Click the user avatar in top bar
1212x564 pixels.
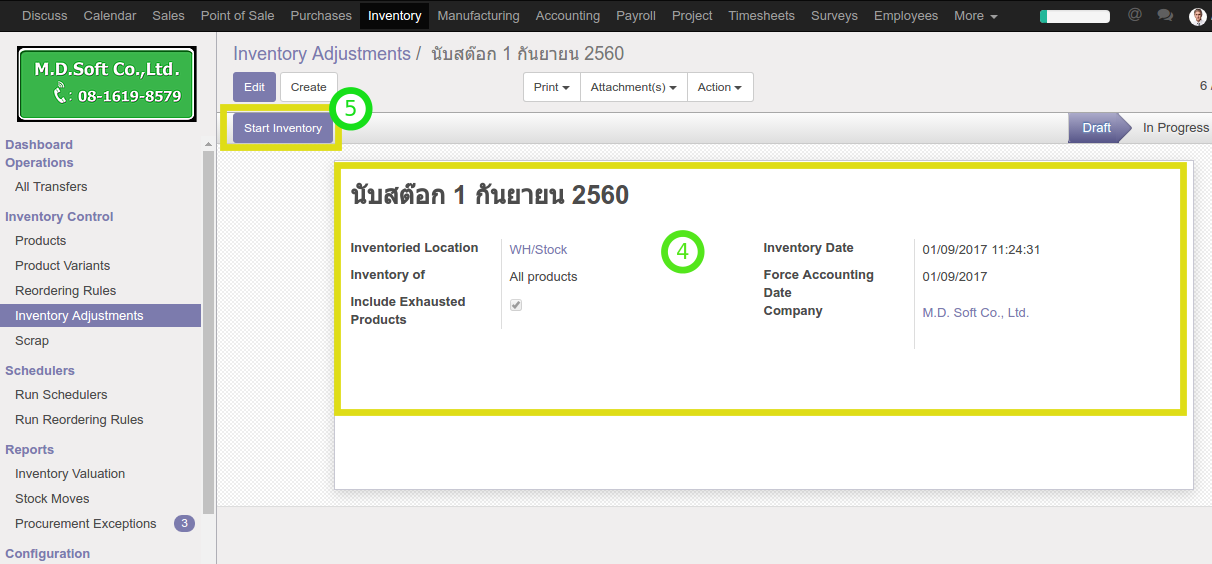tap(1197, 16)
